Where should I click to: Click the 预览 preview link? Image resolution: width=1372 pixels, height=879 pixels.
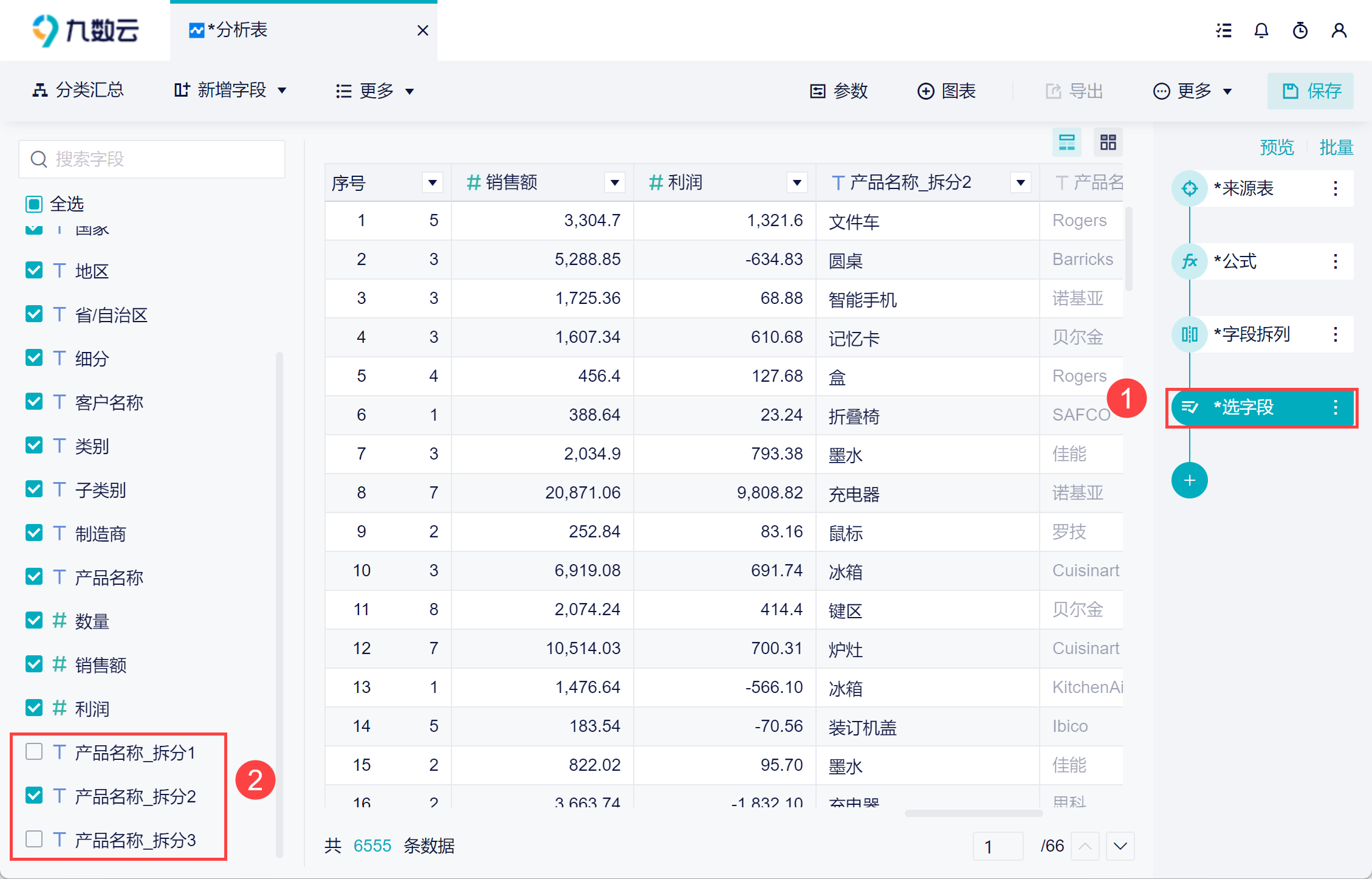coord(1277,147)
